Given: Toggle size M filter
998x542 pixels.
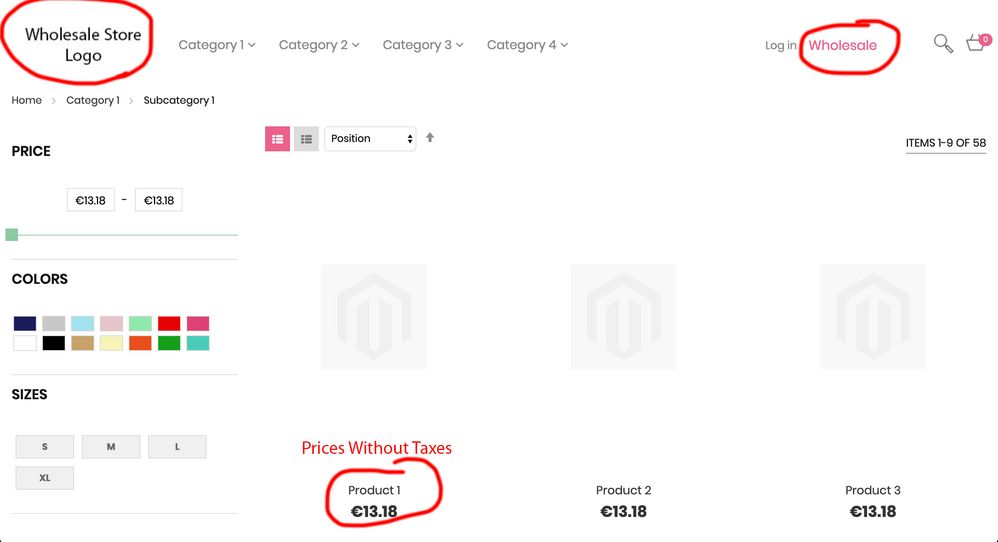Looking at the screenshot, I should point(111,447).
